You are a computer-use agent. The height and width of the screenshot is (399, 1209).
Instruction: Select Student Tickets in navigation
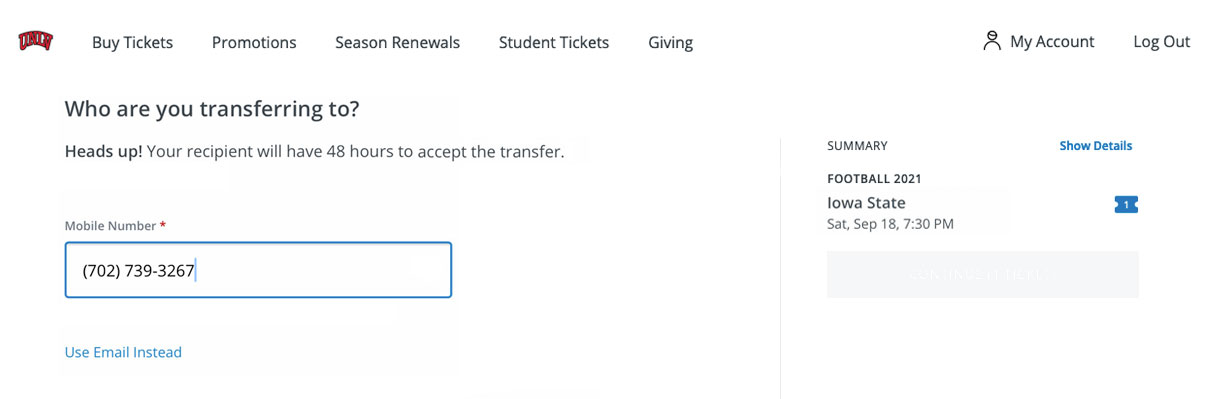point(554,42)
